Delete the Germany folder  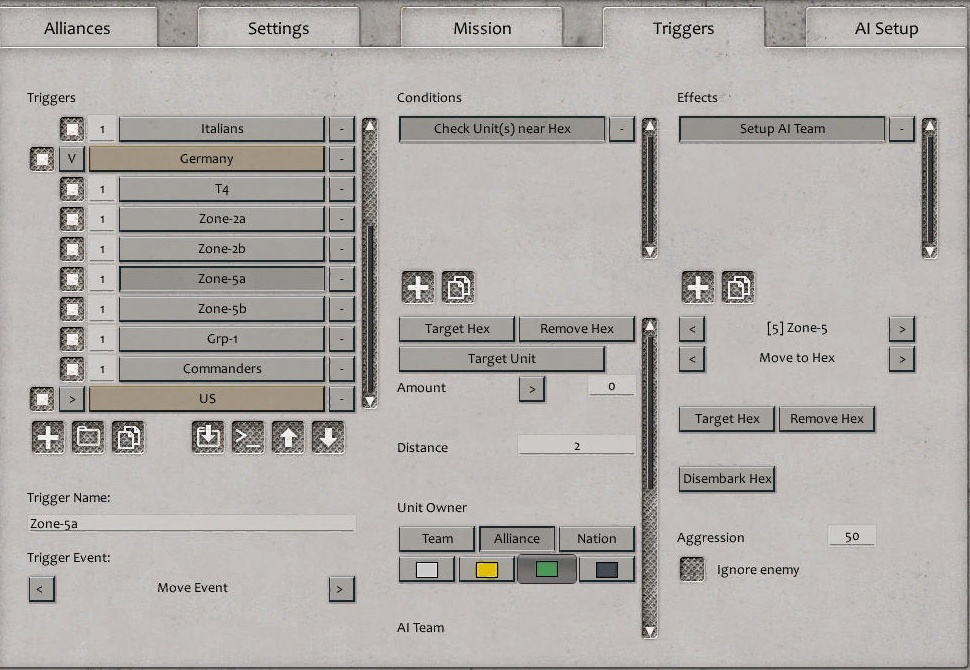pos(341,159)
